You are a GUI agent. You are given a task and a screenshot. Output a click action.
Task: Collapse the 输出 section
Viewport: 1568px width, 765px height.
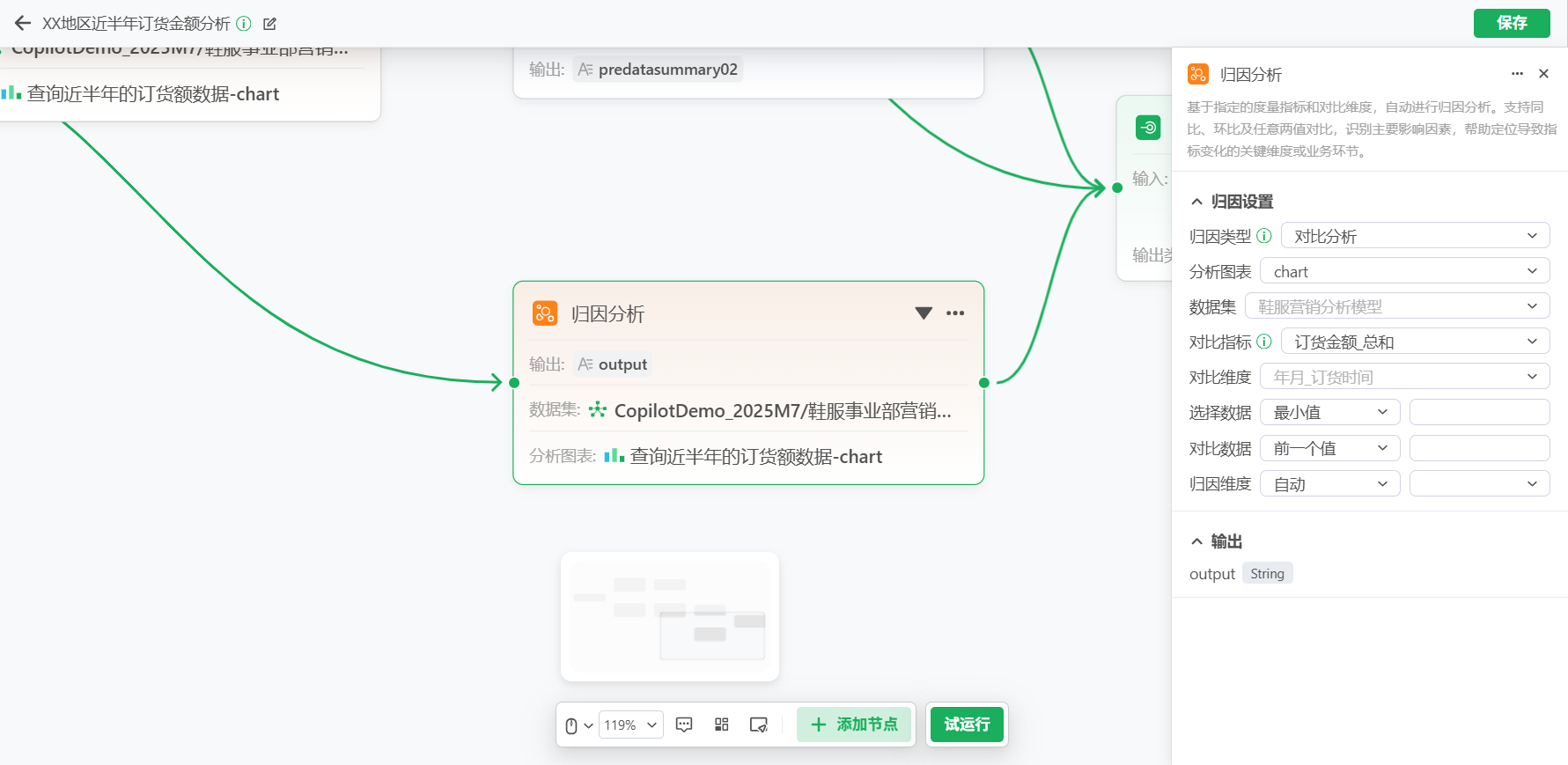click(x=1196, y=541)
